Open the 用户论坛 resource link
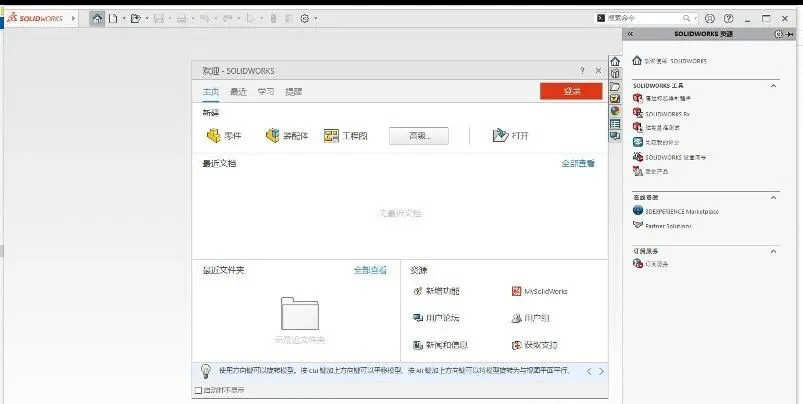Viewport: 803px width, 404px height. point(436,318)
